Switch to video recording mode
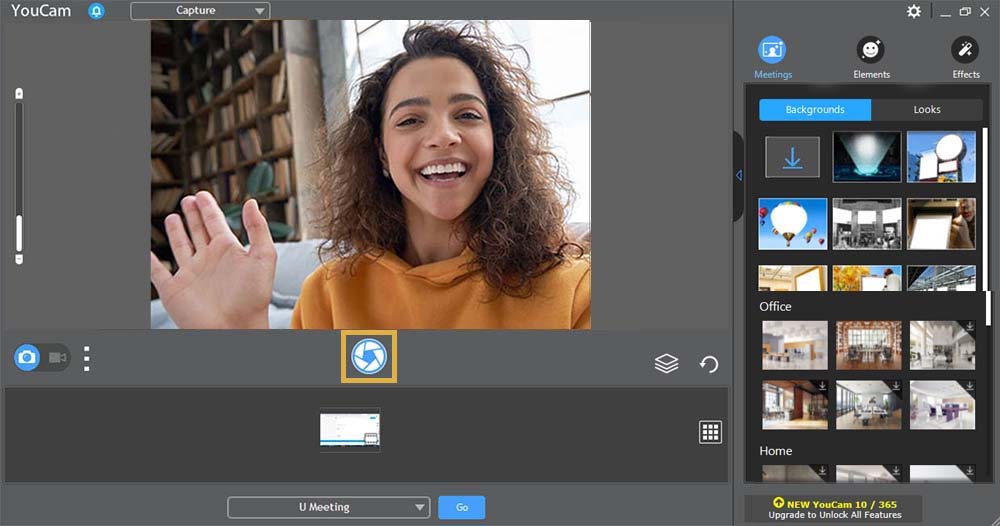The height and width of the screenshot is (526, 1000). [x=57, y=357]
